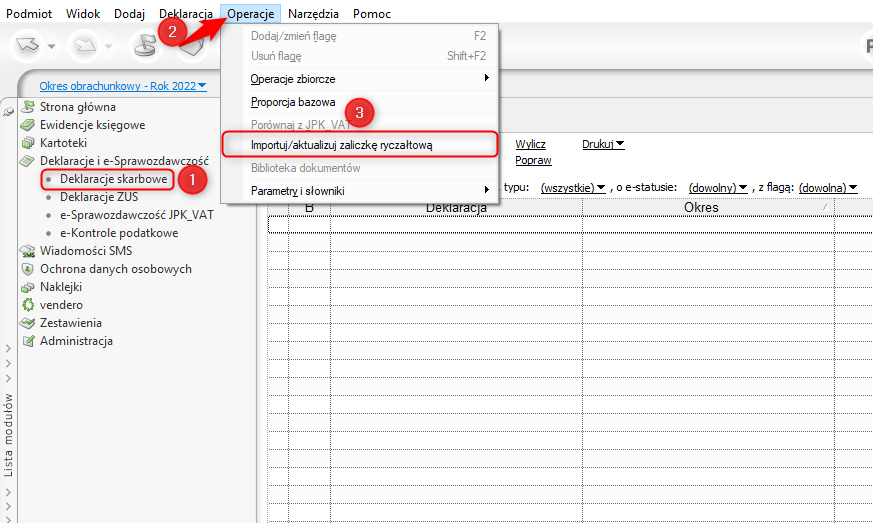Viewport: 873px width, 523px height.
Task: Click the Zestawienia icon
Action: pos(27,323)
